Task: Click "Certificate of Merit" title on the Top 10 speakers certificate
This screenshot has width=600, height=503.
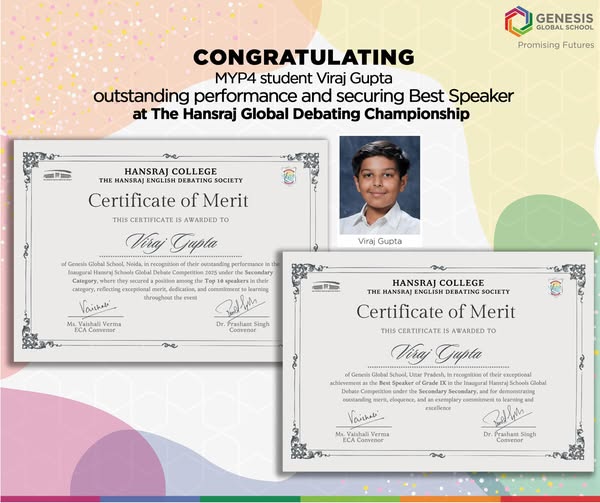Action: point(169,200)
